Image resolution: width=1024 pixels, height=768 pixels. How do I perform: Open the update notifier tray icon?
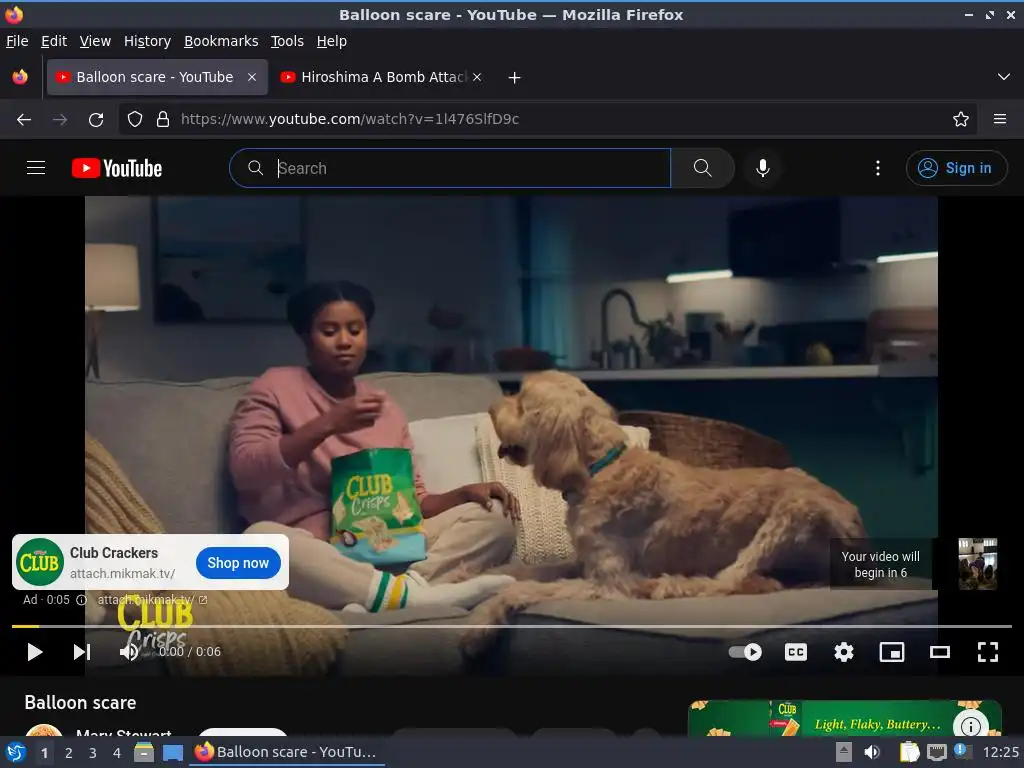coord(963,752)
